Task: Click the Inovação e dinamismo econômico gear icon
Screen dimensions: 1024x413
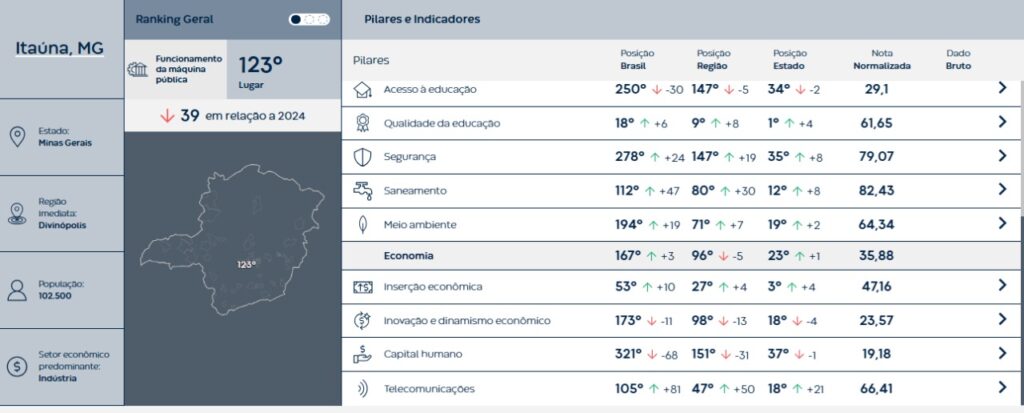Action: (x=361, y=321)
